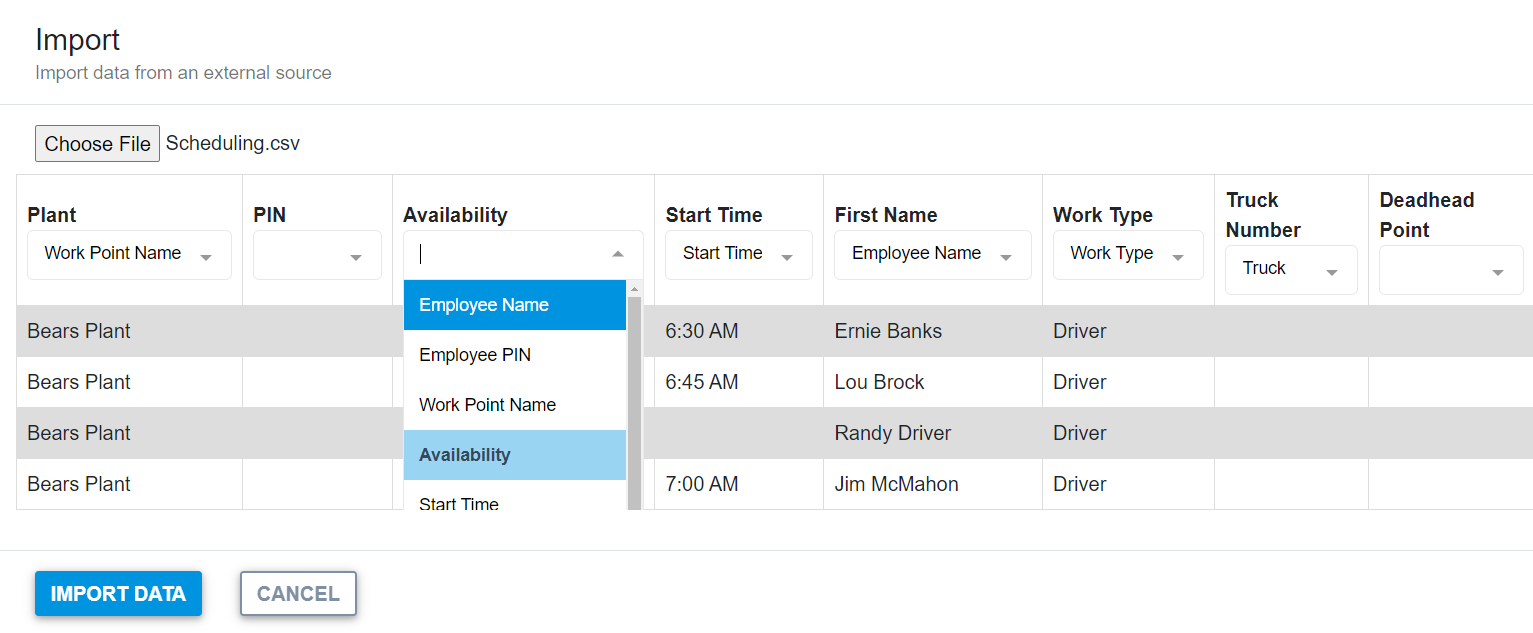Click the Cancel button
The width and height of the screenshot is (1533, 633).
tap(297, 593)
